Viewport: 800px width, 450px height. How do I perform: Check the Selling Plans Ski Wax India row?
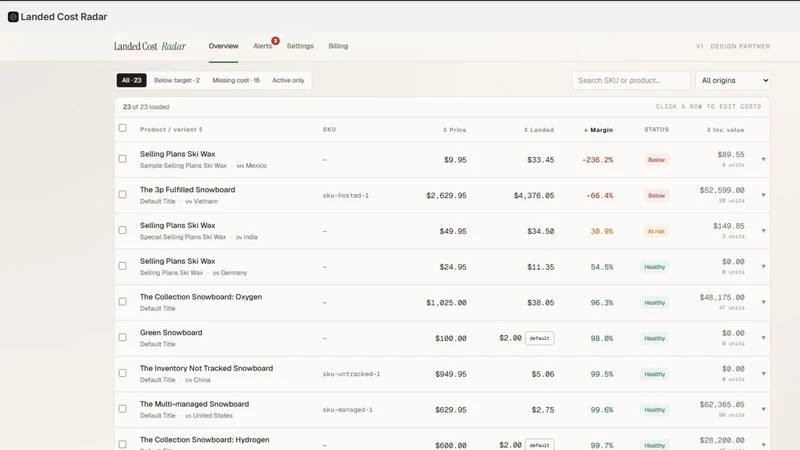122,230
